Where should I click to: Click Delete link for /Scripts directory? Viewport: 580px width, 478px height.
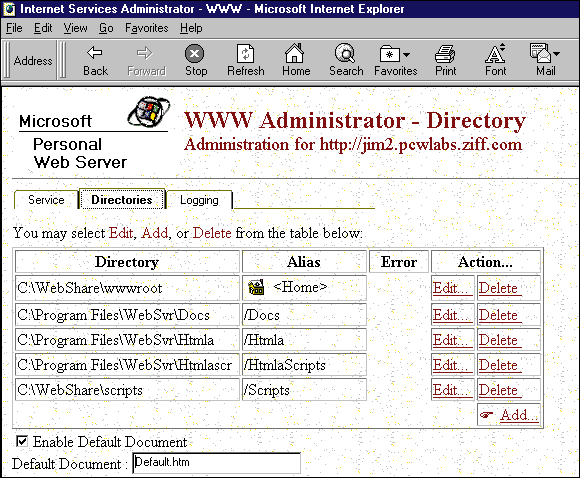tap(500, 390)
